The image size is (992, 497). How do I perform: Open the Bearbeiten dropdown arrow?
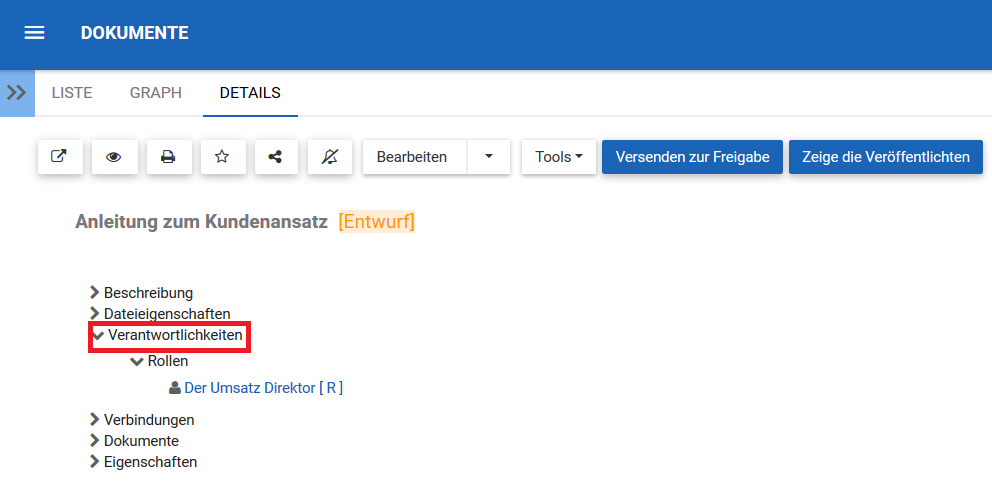point(488,157)
